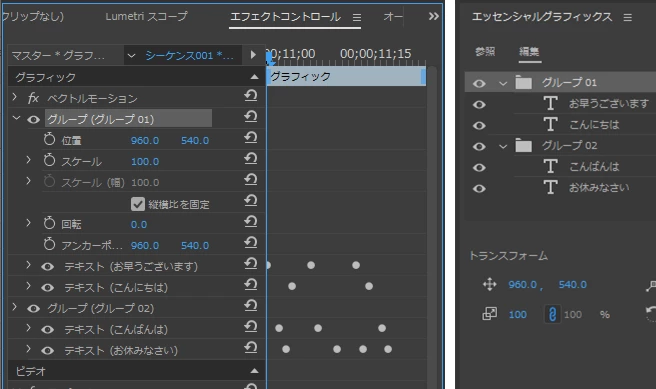Image resolution: width=656 pixels, height=389 pixels.
Task: Show overflow panels with double arrow
Action: (434, 16)
